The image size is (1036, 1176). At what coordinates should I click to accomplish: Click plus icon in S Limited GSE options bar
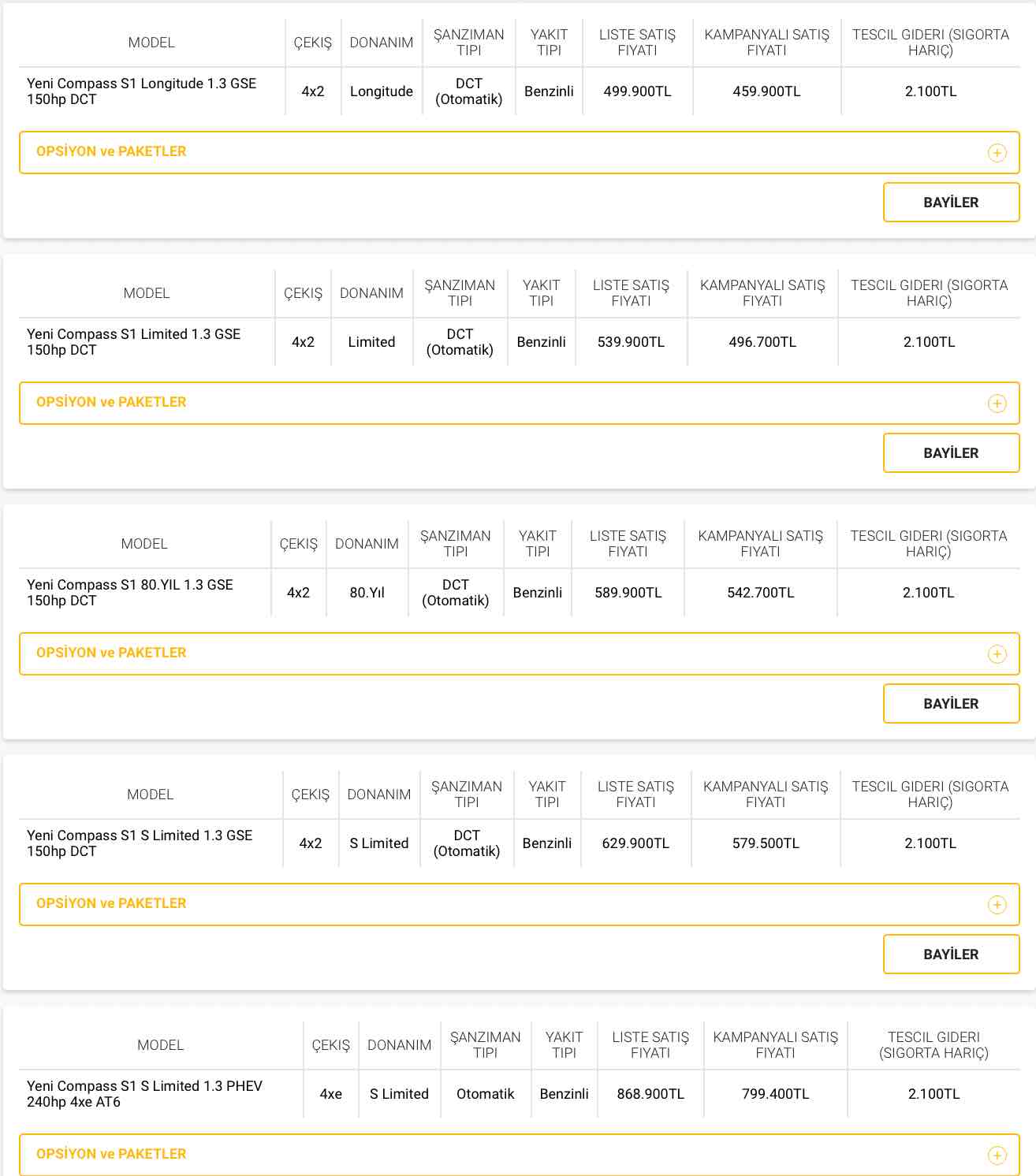pos(997,905)
